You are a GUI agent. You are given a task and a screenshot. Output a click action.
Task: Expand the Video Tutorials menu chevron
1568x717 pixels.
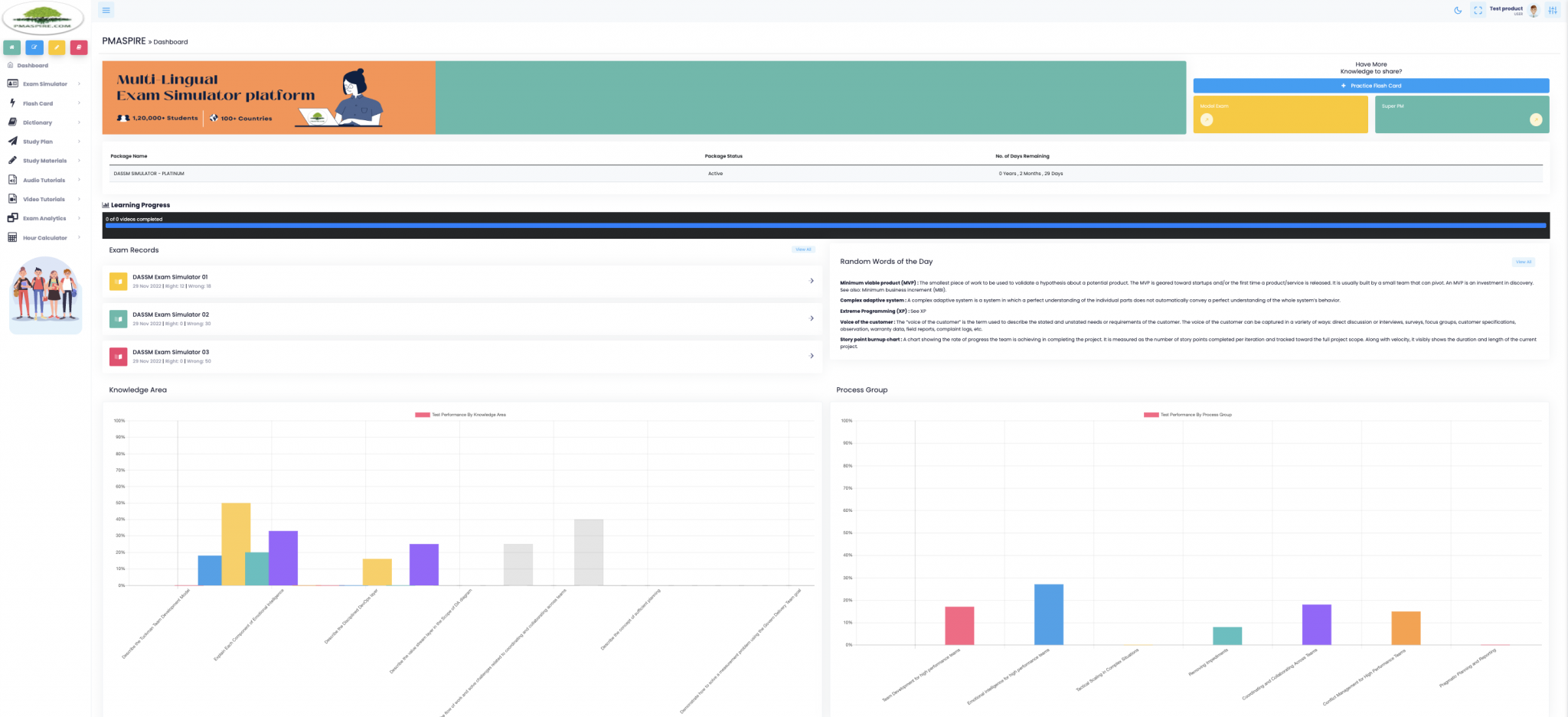click(79, 199)
